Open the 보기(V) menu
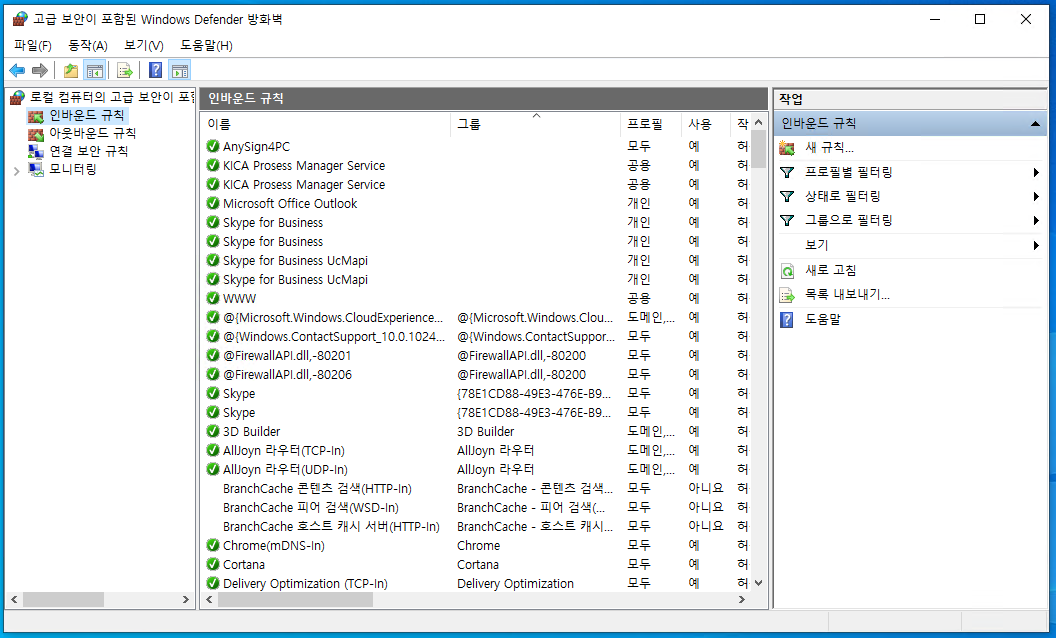The height and width of the screenshot is (638, 1056). click(x=143, y=45)
